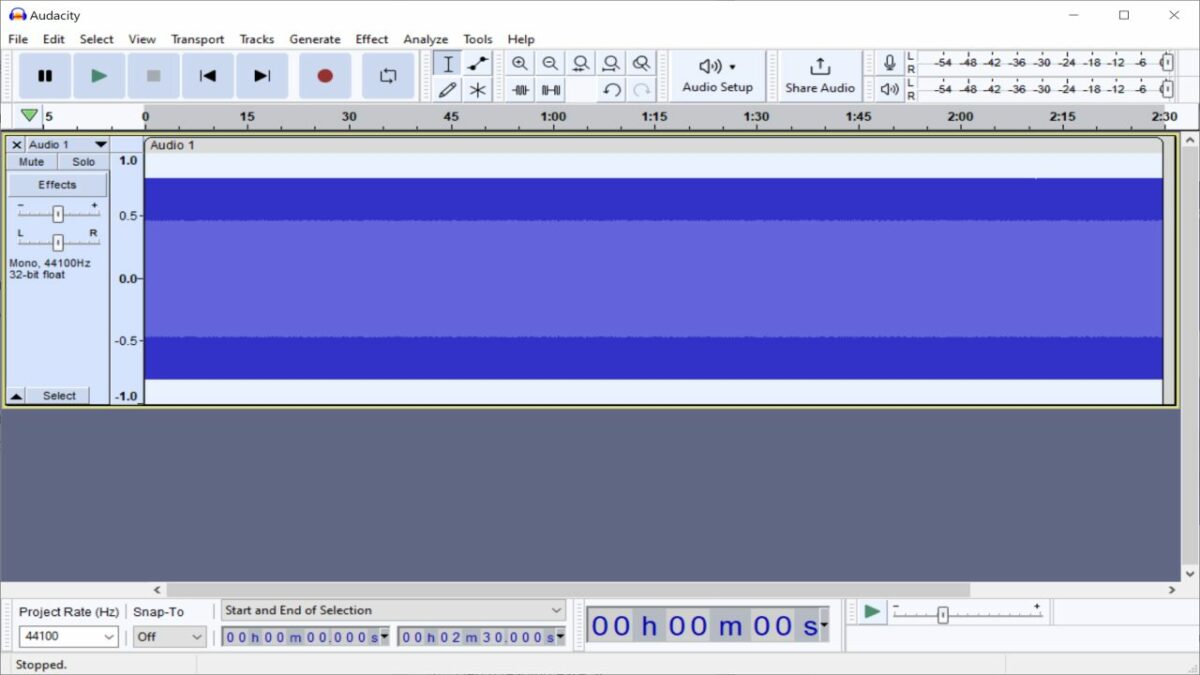Viewport: 1200px width, 675px height.
Task: Select the Envelope tool
Action: coord(478,64)
